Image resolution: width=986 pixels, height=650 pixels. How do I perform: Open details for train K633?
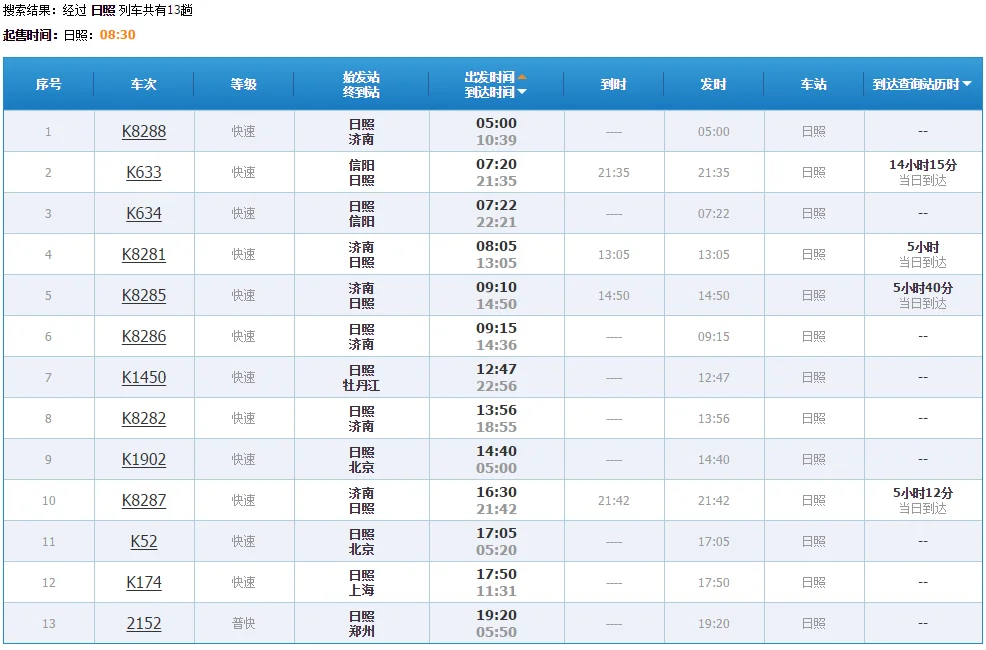[143, 172]
